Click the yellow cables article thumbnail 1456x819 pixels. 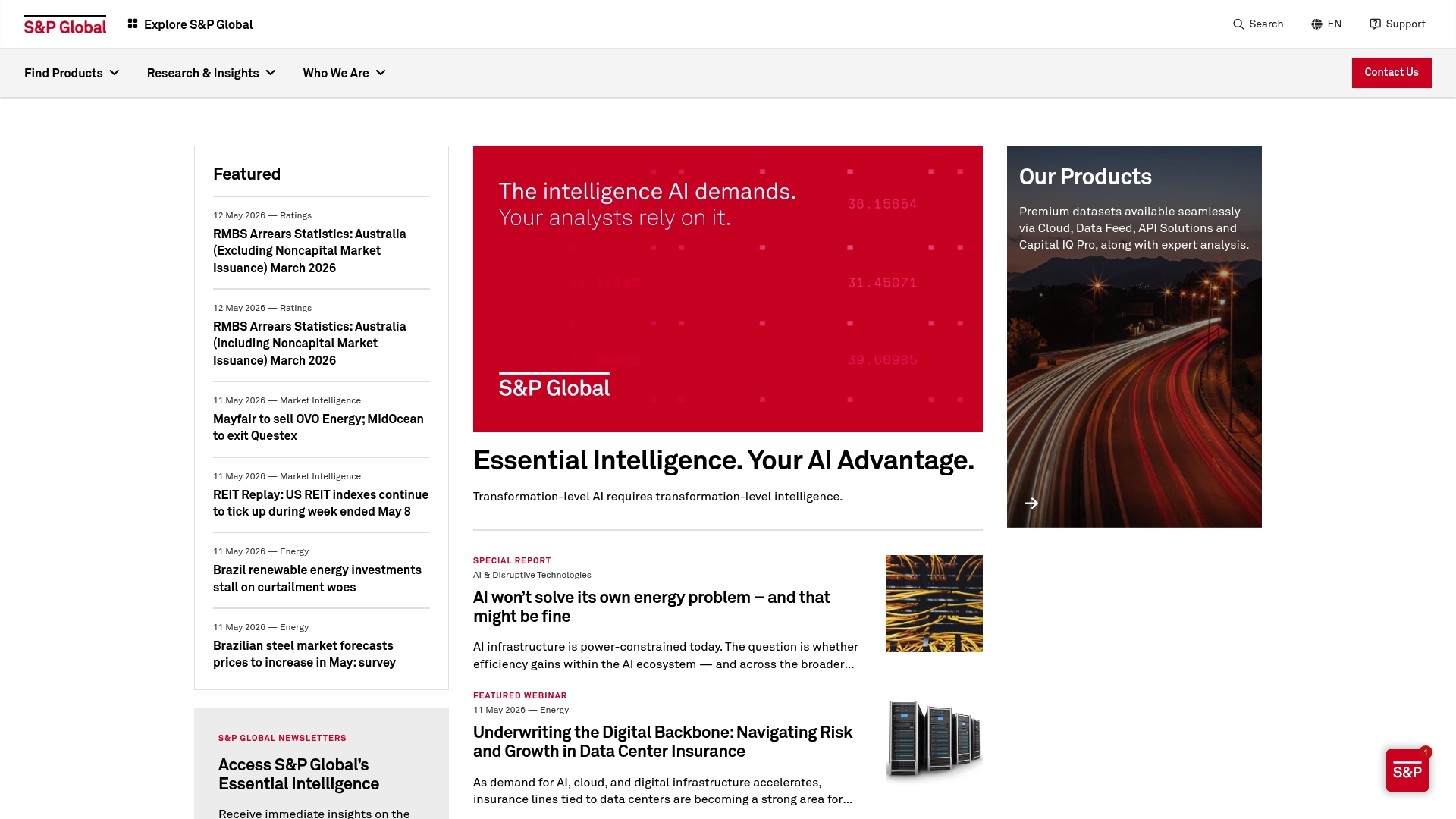point(934,604)
